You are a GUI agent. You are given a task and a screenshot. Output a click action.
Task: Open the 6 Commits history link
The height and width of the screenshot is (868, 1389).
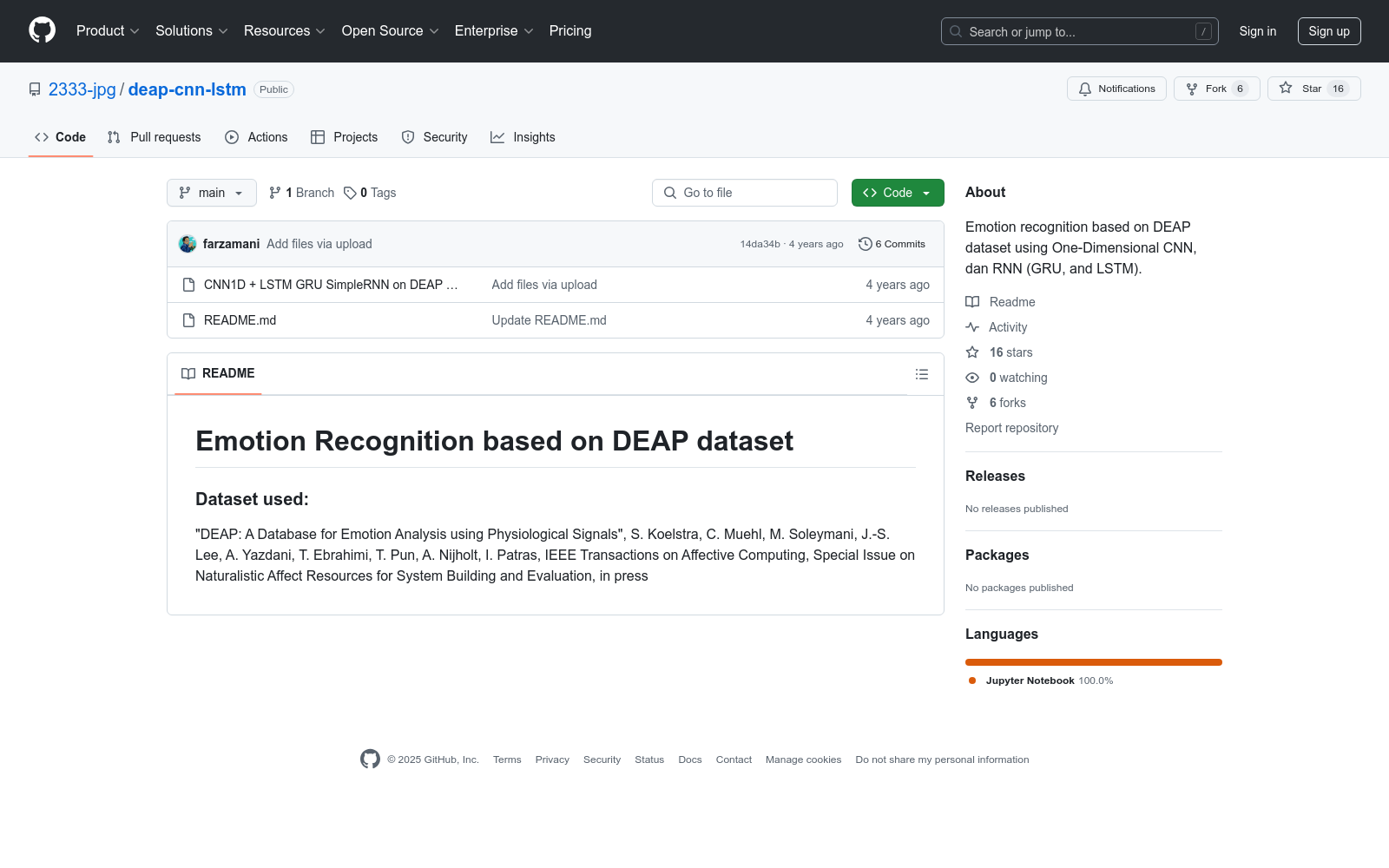coord(892,244)
